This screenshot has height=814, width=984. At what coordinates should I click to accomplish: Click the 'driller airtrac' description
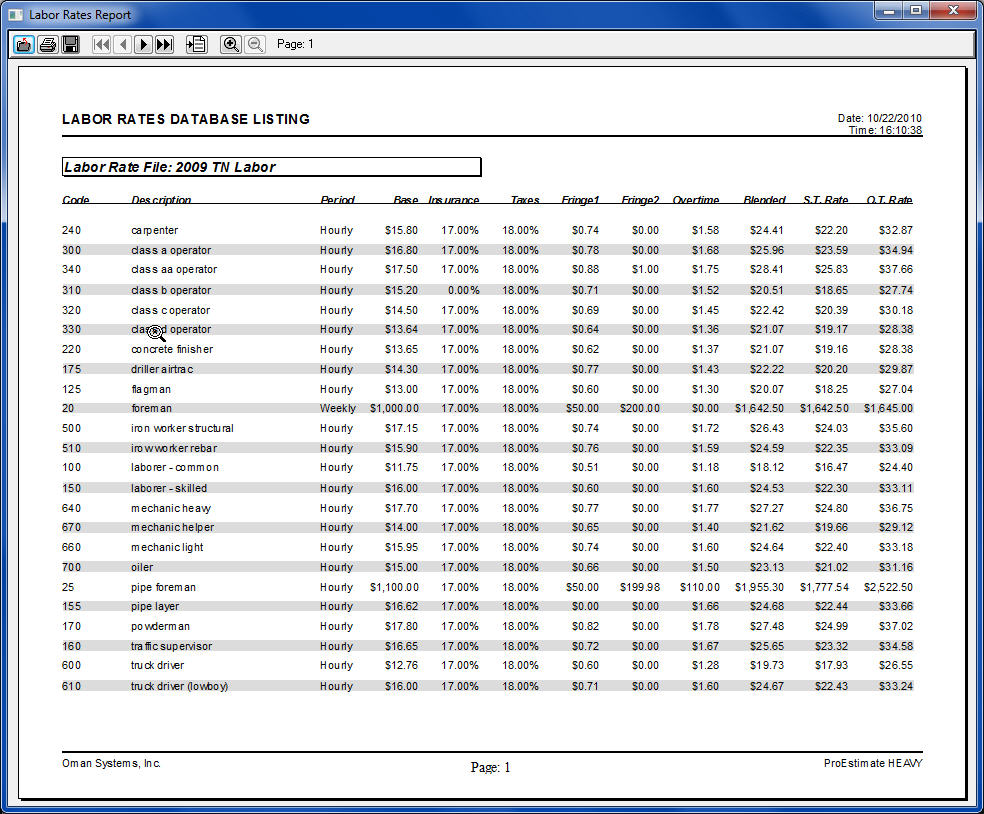pos(162,369)
